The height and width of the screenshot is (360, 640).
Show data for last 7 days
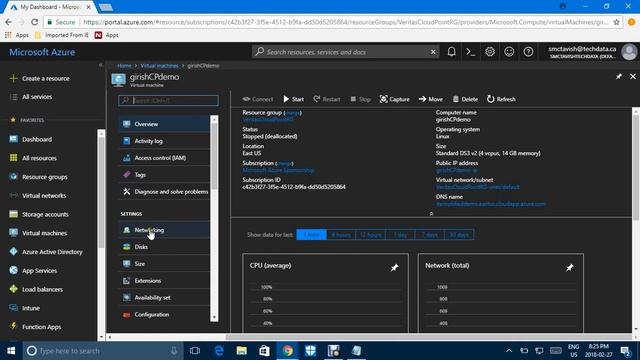429,235
